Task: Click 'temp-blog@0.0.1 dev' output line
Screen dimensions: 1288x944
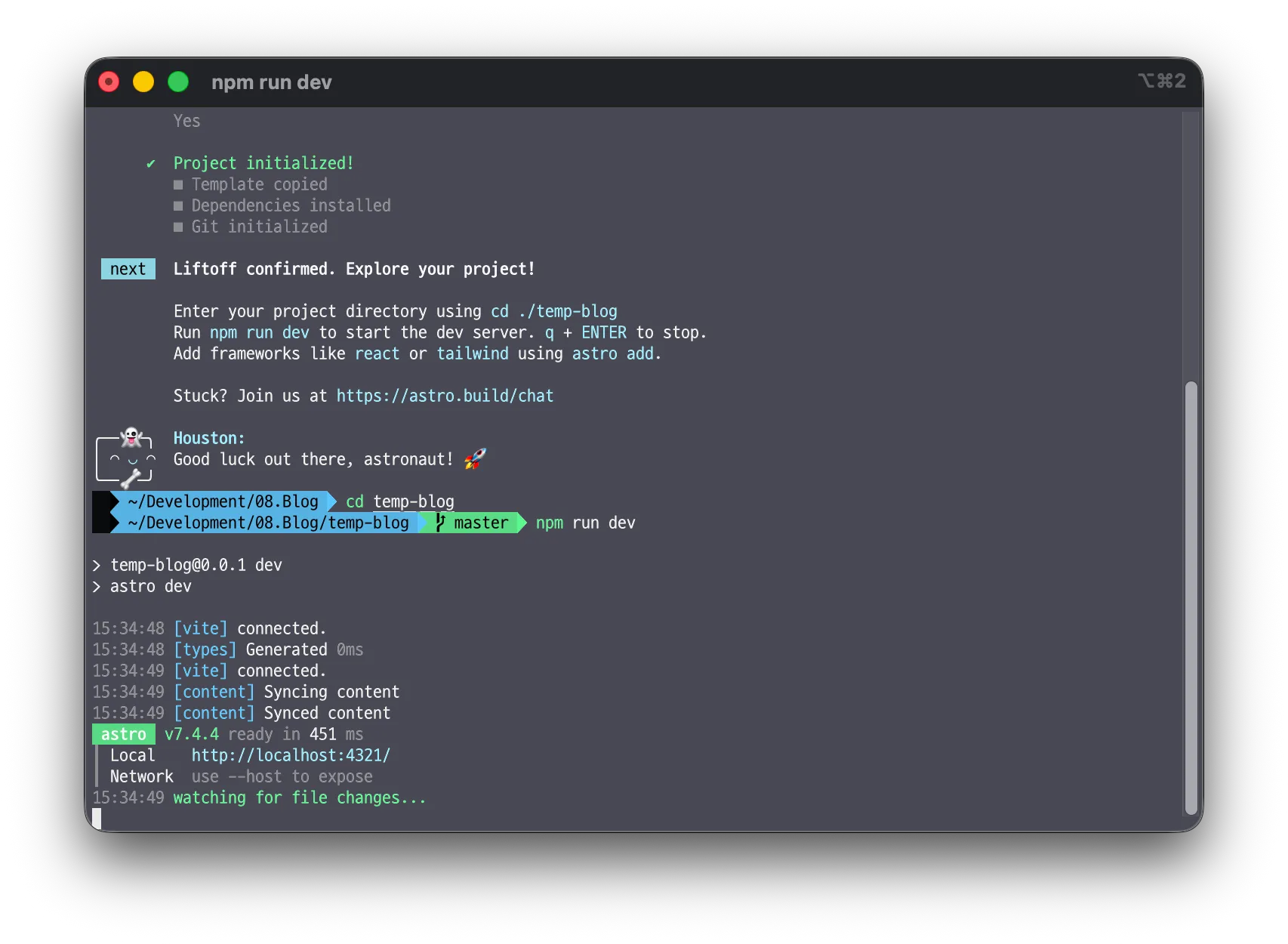Action: pos(196,565)
